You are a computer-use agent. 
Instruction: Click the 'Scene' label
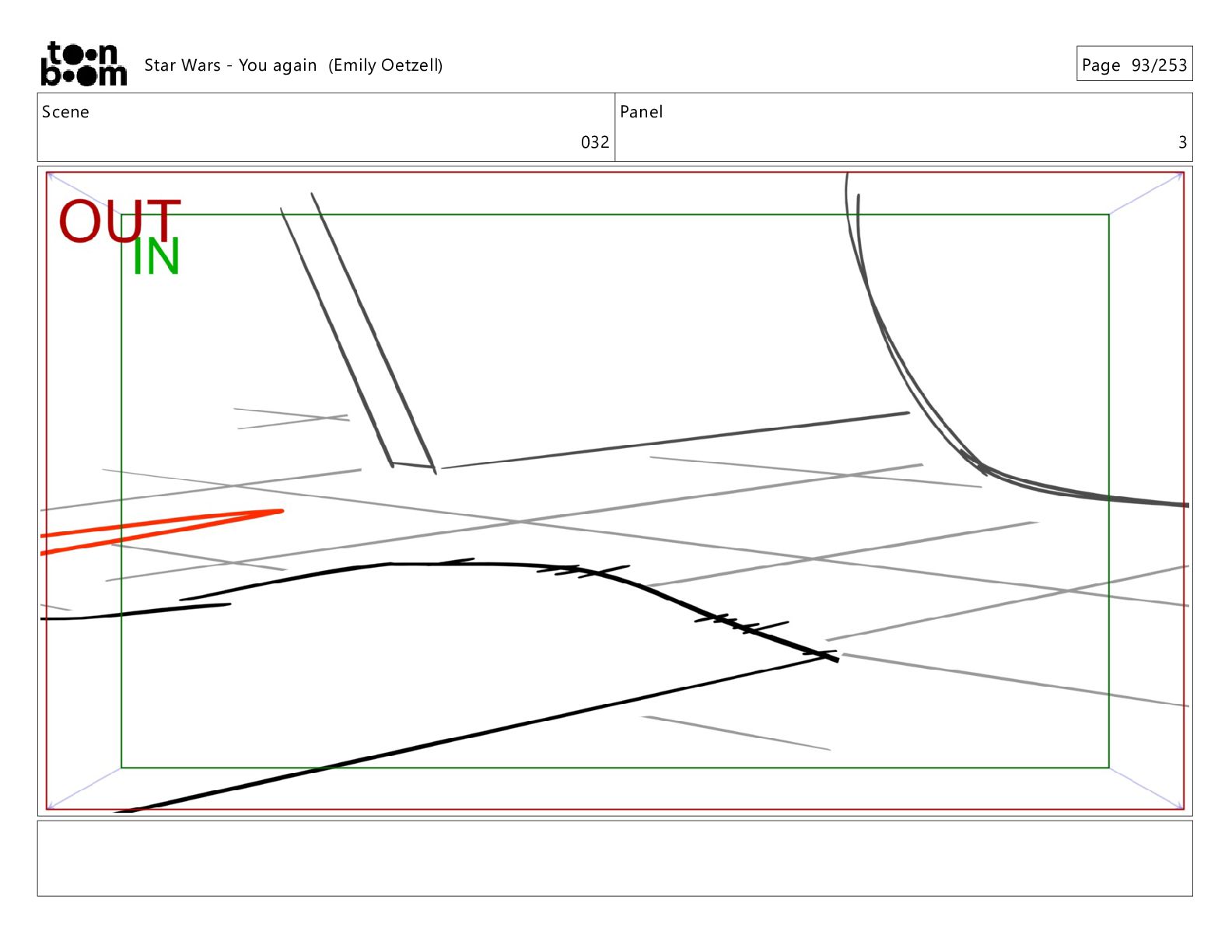65,112
